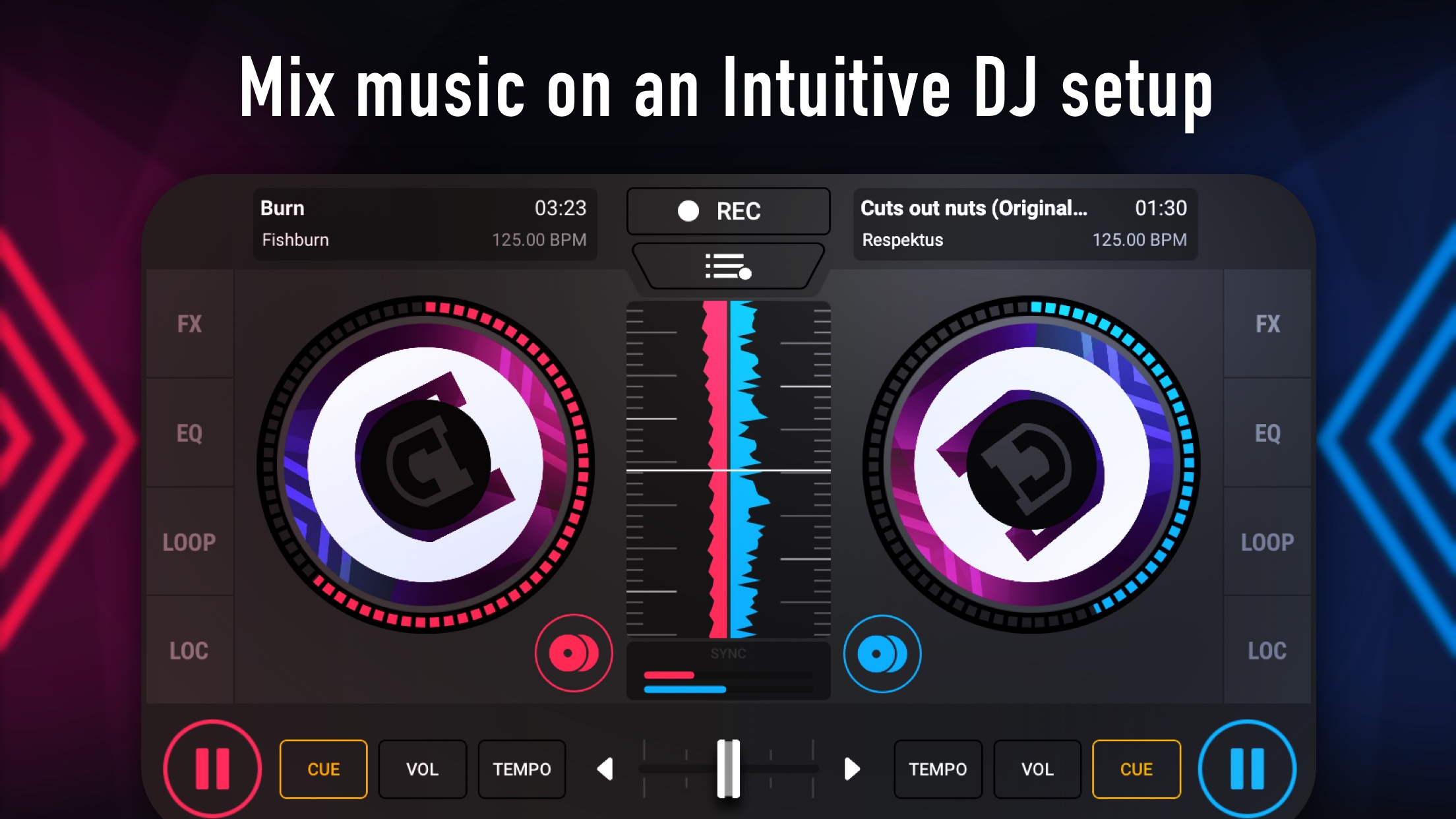
Task: Open the left deck FX tab
Action: (189, 324)
